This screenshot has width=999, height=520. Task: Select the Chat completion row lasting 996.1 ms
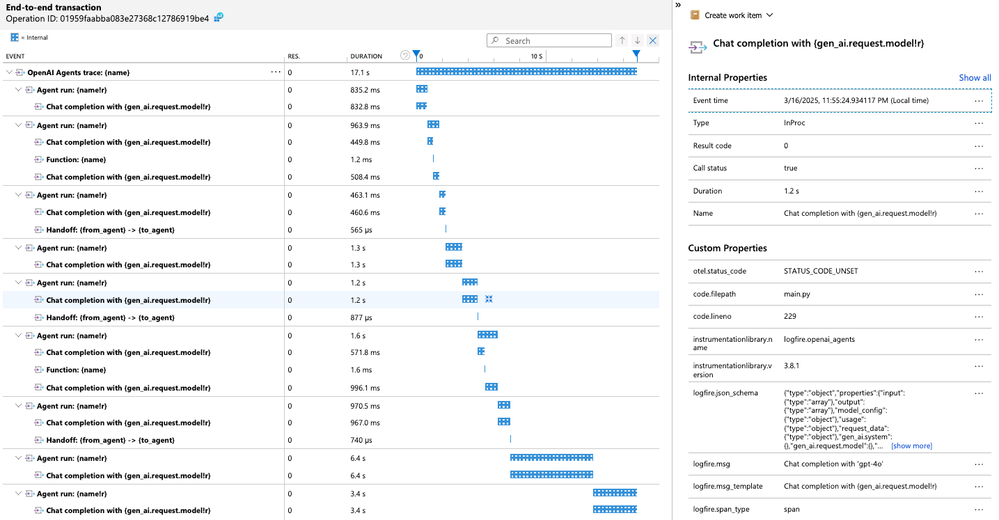331,387
